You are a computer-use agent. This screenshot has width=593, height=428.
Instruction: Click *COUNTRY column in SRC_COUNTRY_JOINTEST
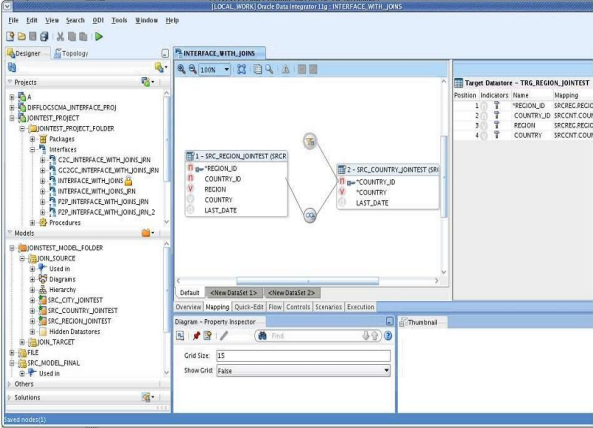[371, 192]
